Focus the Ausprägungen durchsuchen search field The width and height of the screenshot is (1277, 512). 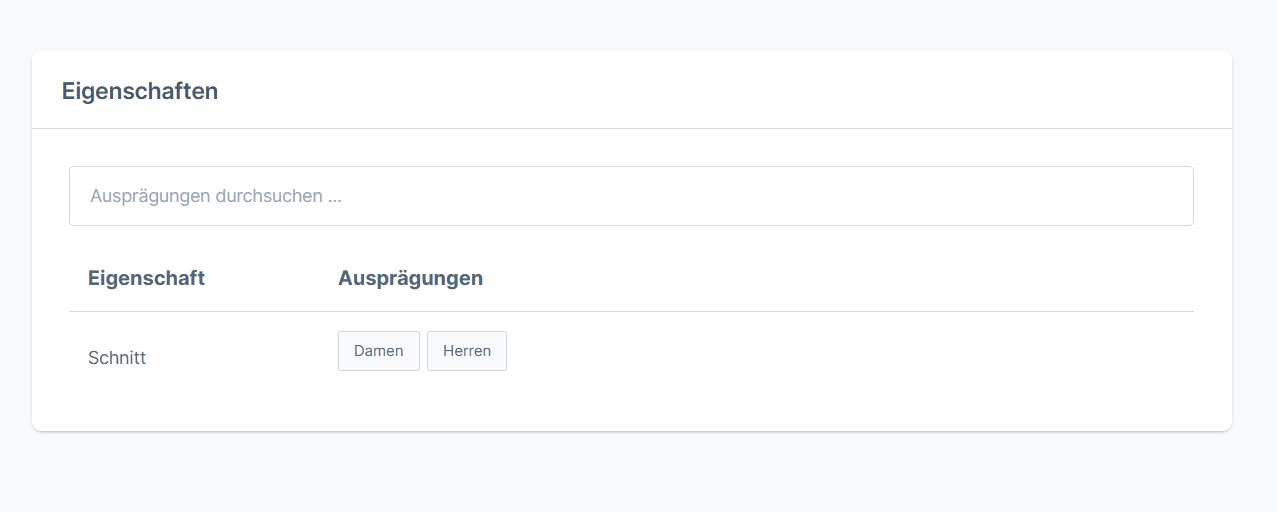click(x=630, y=196)
